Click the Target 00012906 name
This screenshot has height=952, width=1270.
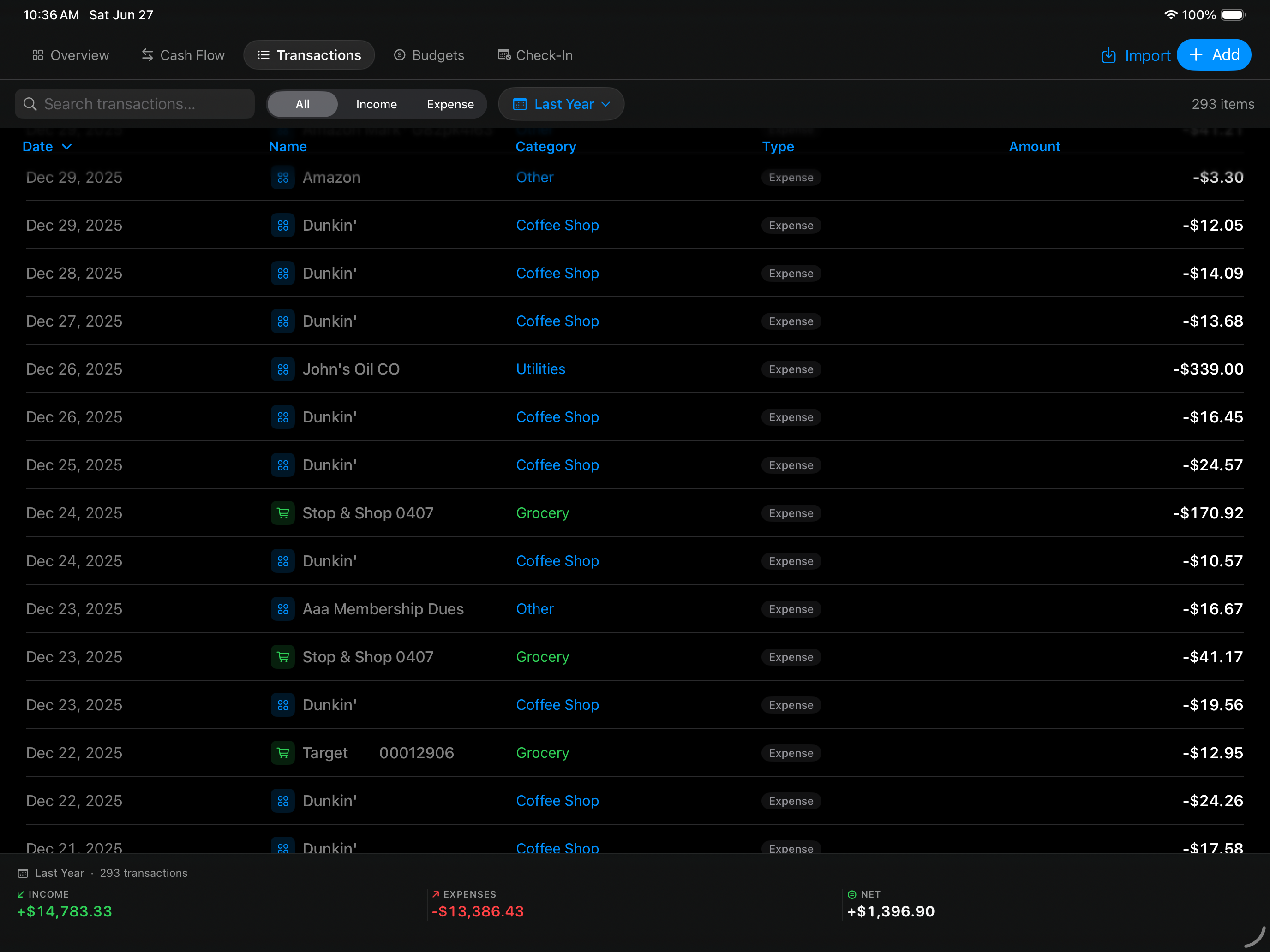[378, 753]
